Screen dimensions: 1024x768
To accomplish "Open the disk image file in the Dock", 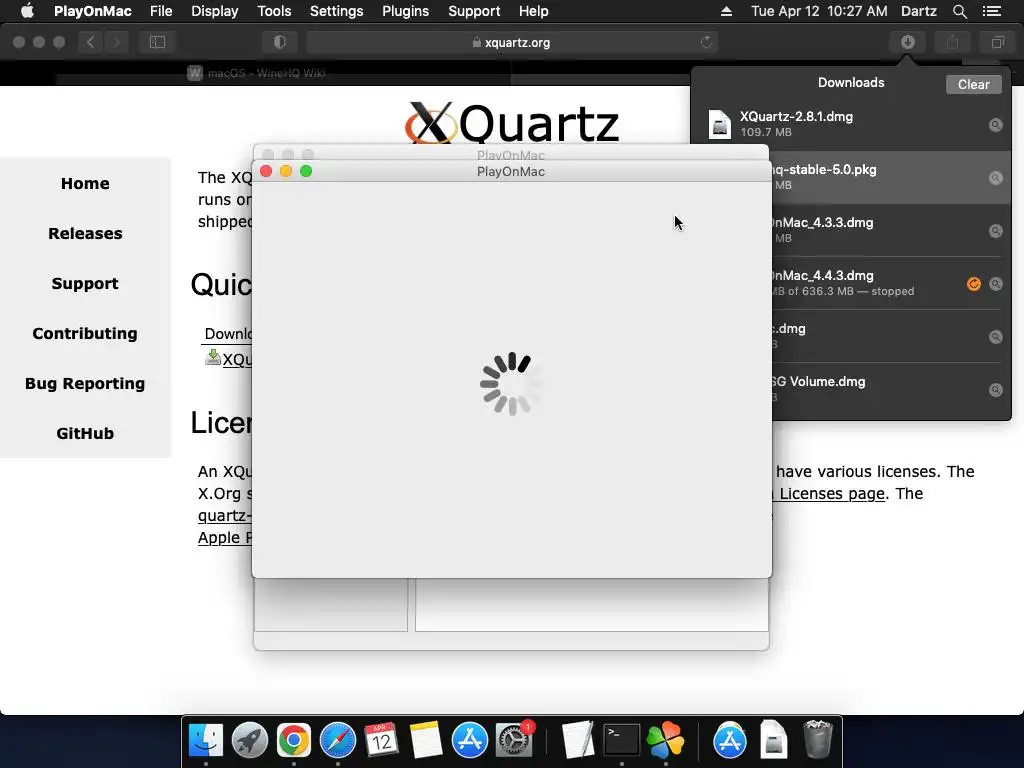I will tap(773, 741).
